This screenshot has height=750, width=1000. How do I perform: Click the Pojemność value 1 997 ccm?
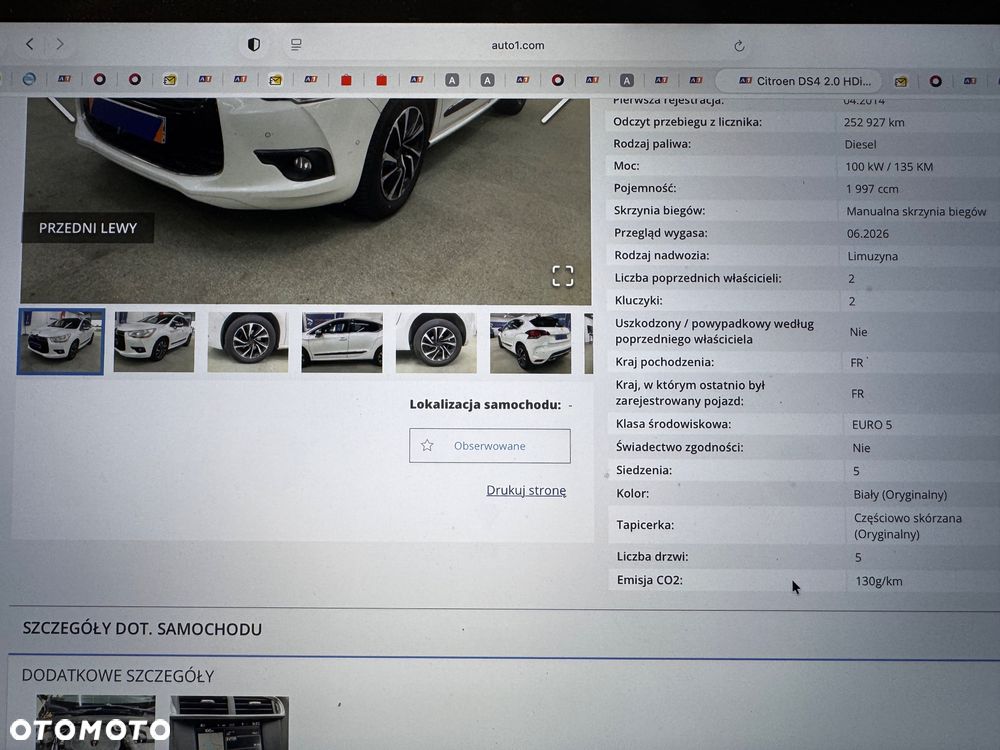pyautogui.click(x=872, y=189)
